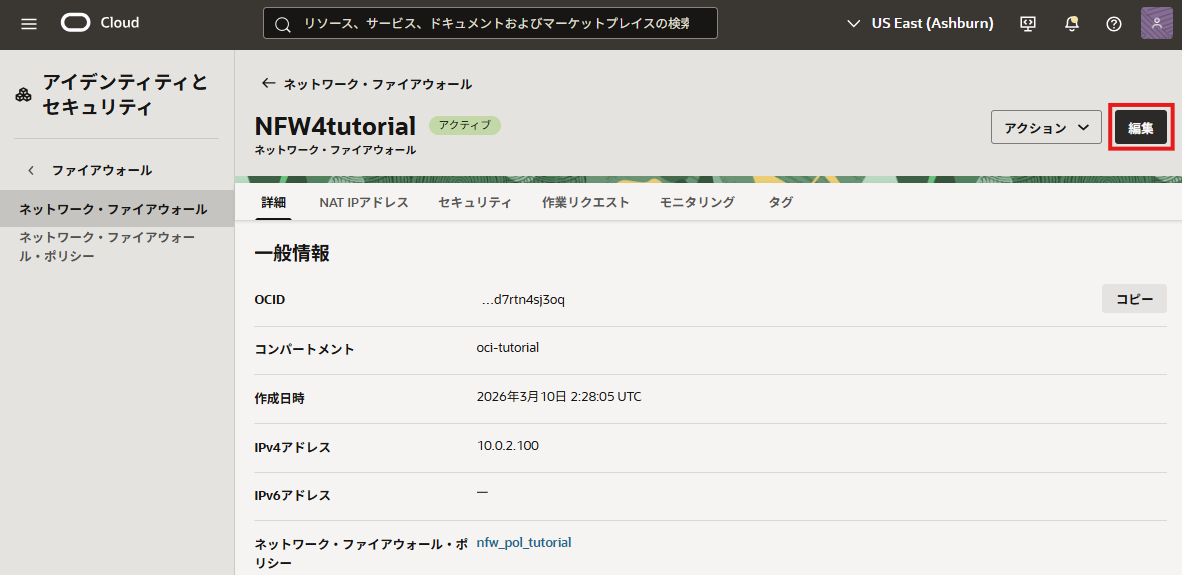Select the モニタリング tab
This screenshot has height=575, width=1182.
pos(697,202)
